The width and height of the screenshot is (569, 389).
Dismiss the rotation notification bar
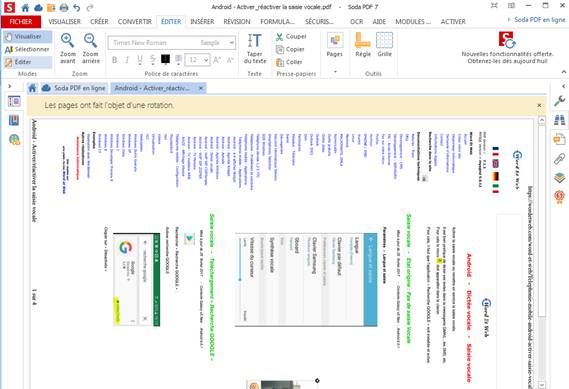click(539, 105)
